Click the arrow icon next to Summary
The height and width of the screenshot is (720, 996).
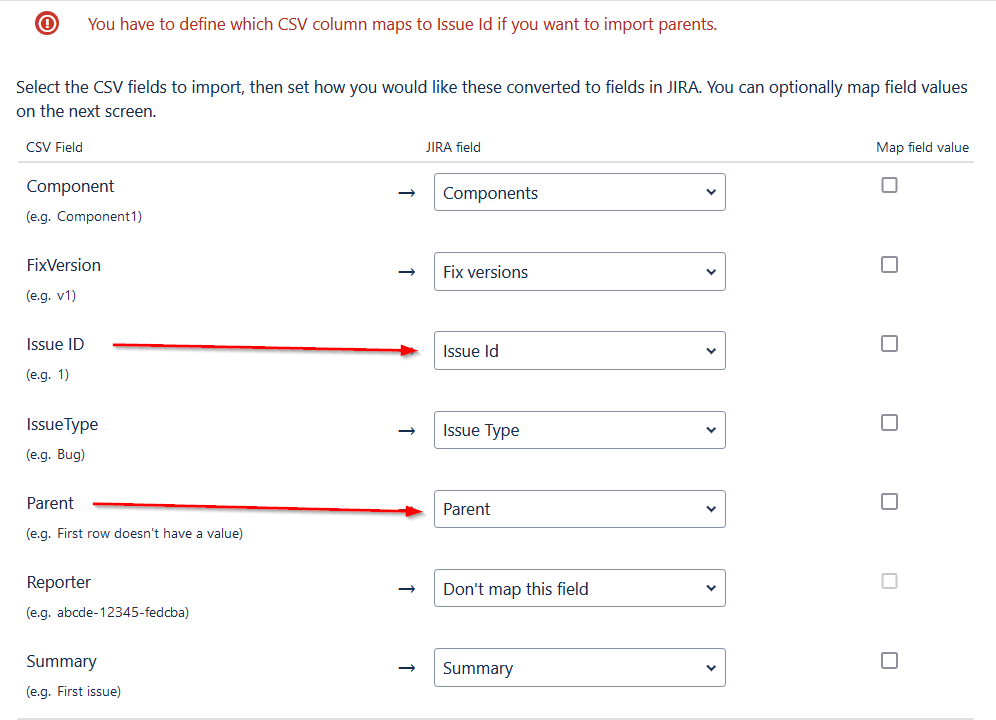click(x=406, y=667)
